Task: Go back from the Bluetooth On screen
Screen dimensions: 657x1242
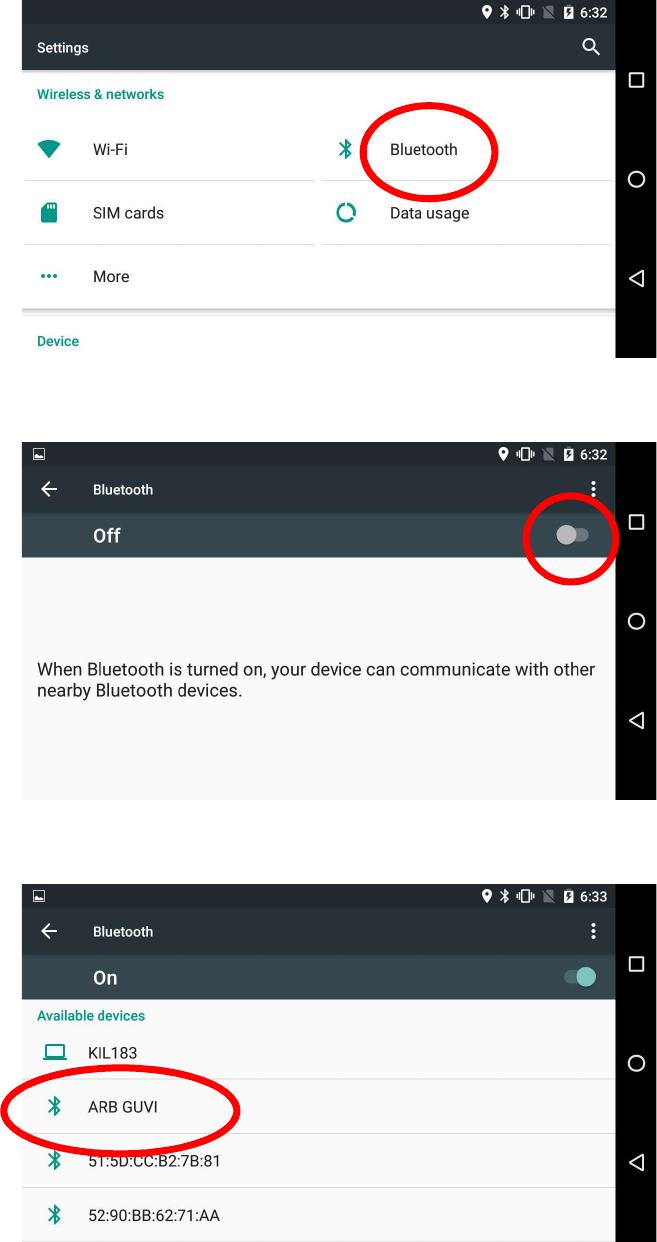Action: pyautogui.click(x=49, y=931)
